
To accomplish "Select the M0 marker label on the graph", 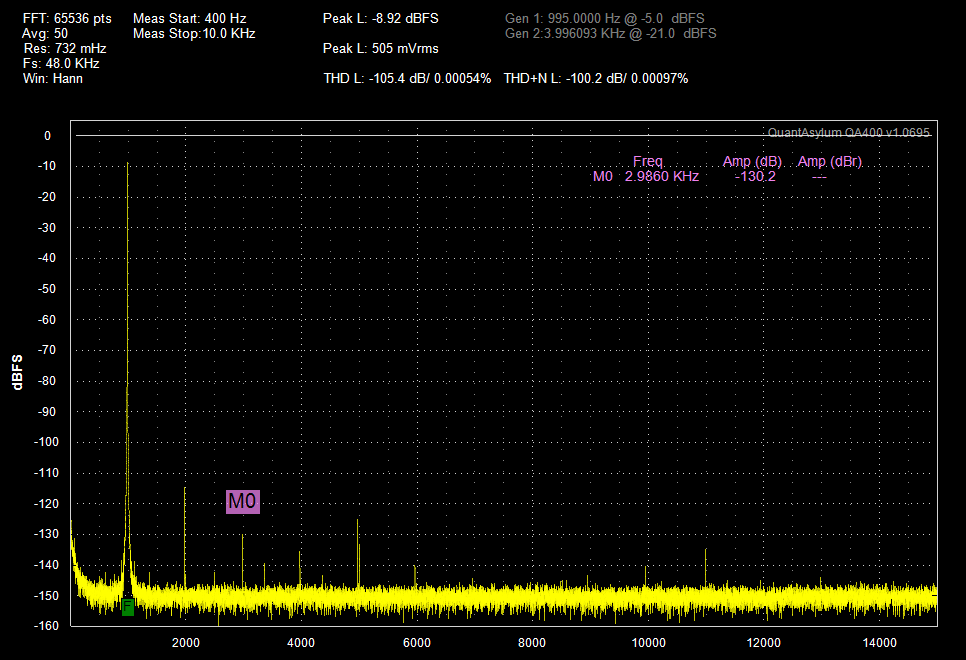I will tap(243, 502).
